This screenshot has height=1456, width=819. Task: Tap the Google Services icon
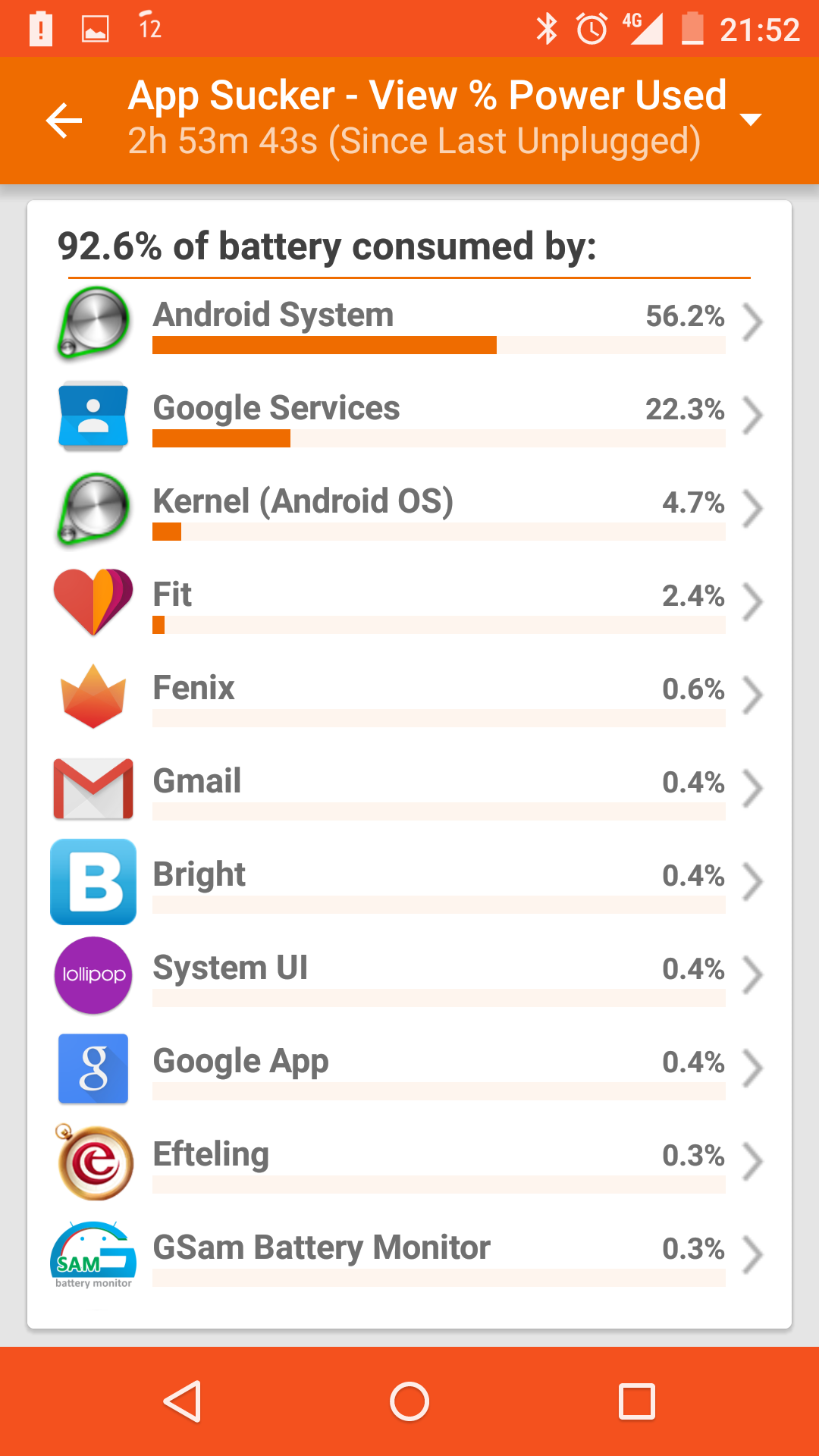pyautogui.click(x=93, y=416)
